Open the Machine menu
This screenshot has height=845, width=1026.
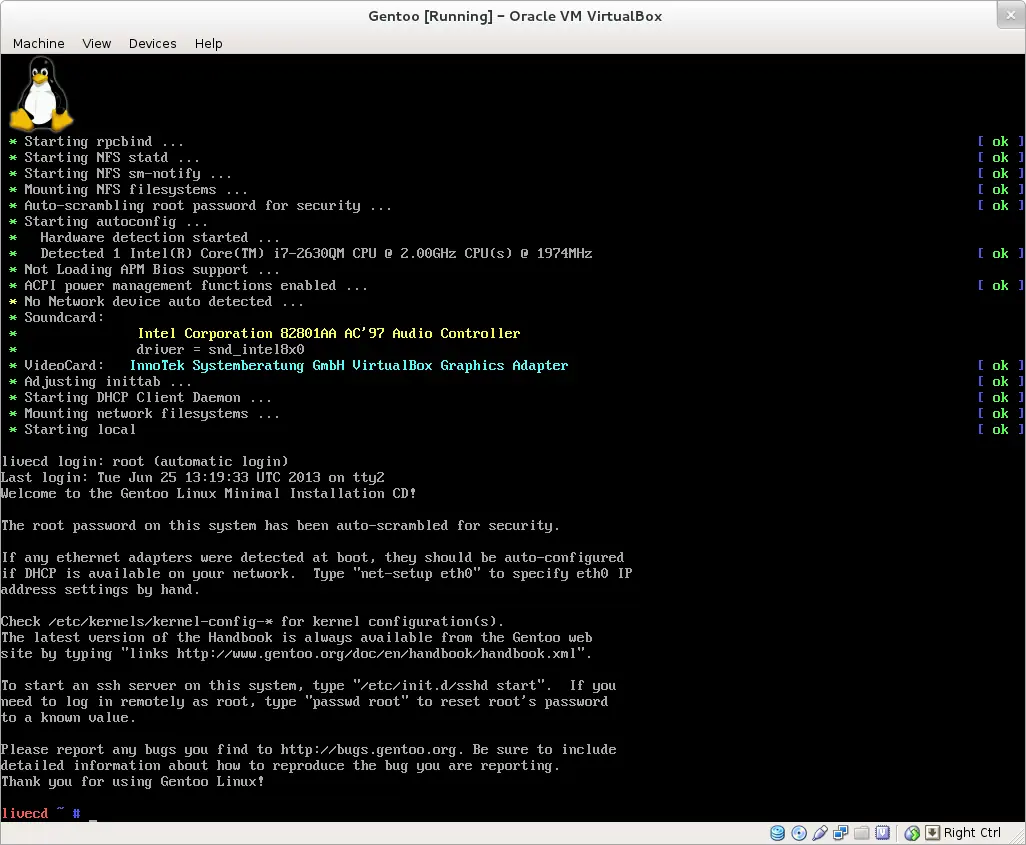coord(39,43)
